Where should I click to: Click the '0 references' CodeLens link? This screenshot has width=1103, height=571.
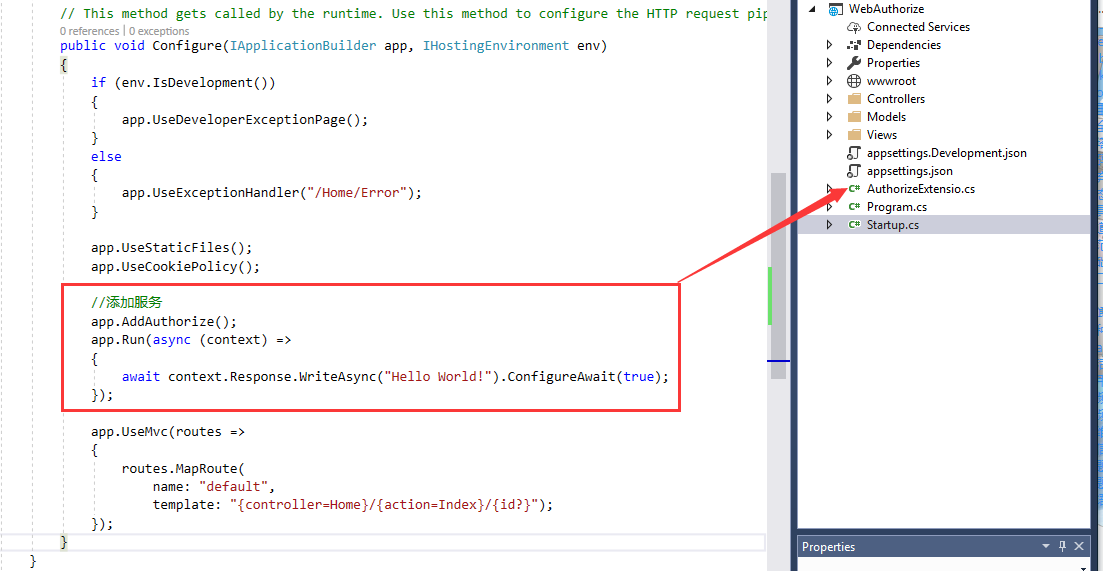pyautogui.click(x=89, y=31)
